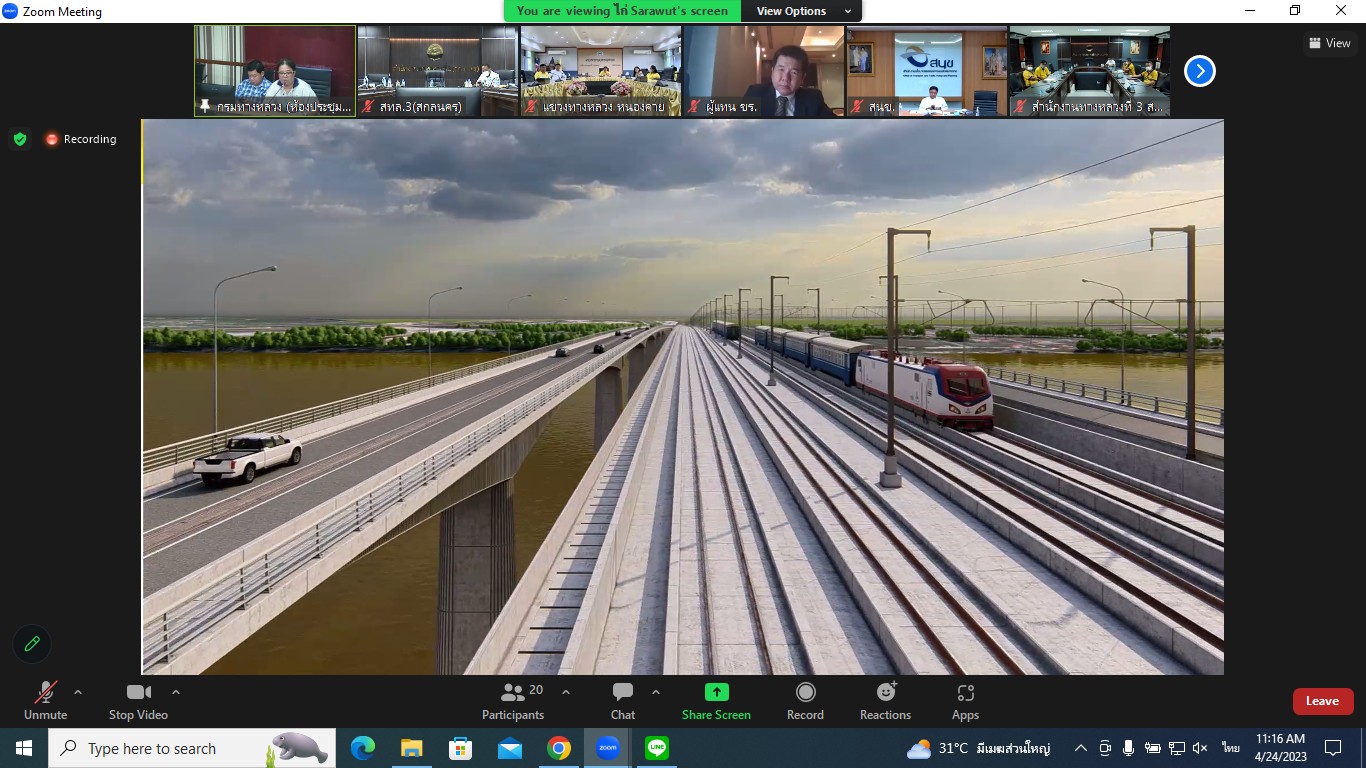Stop the camera video

coord(138,700)
